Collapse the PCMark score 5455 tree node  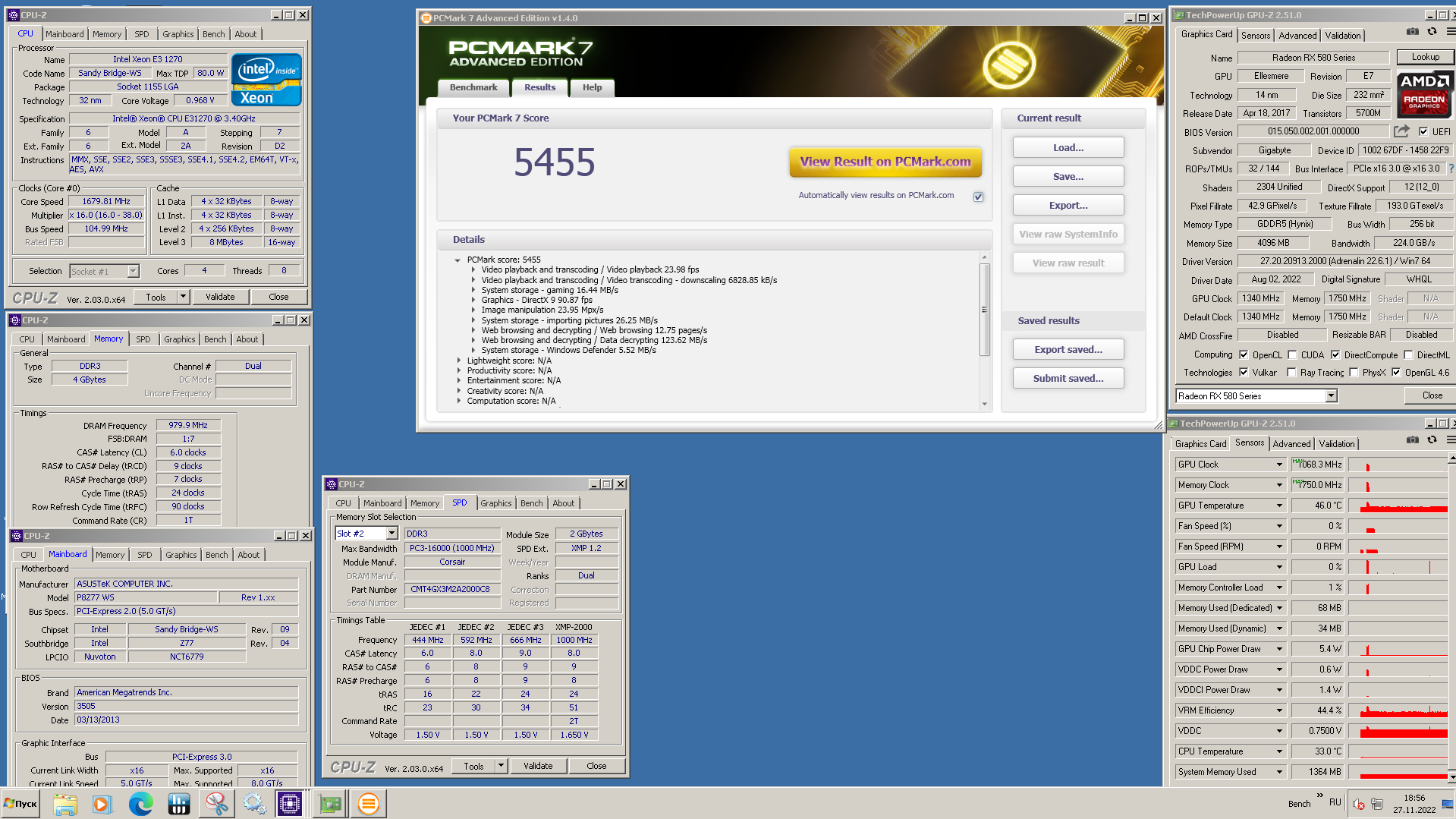(x=458, y=260)
